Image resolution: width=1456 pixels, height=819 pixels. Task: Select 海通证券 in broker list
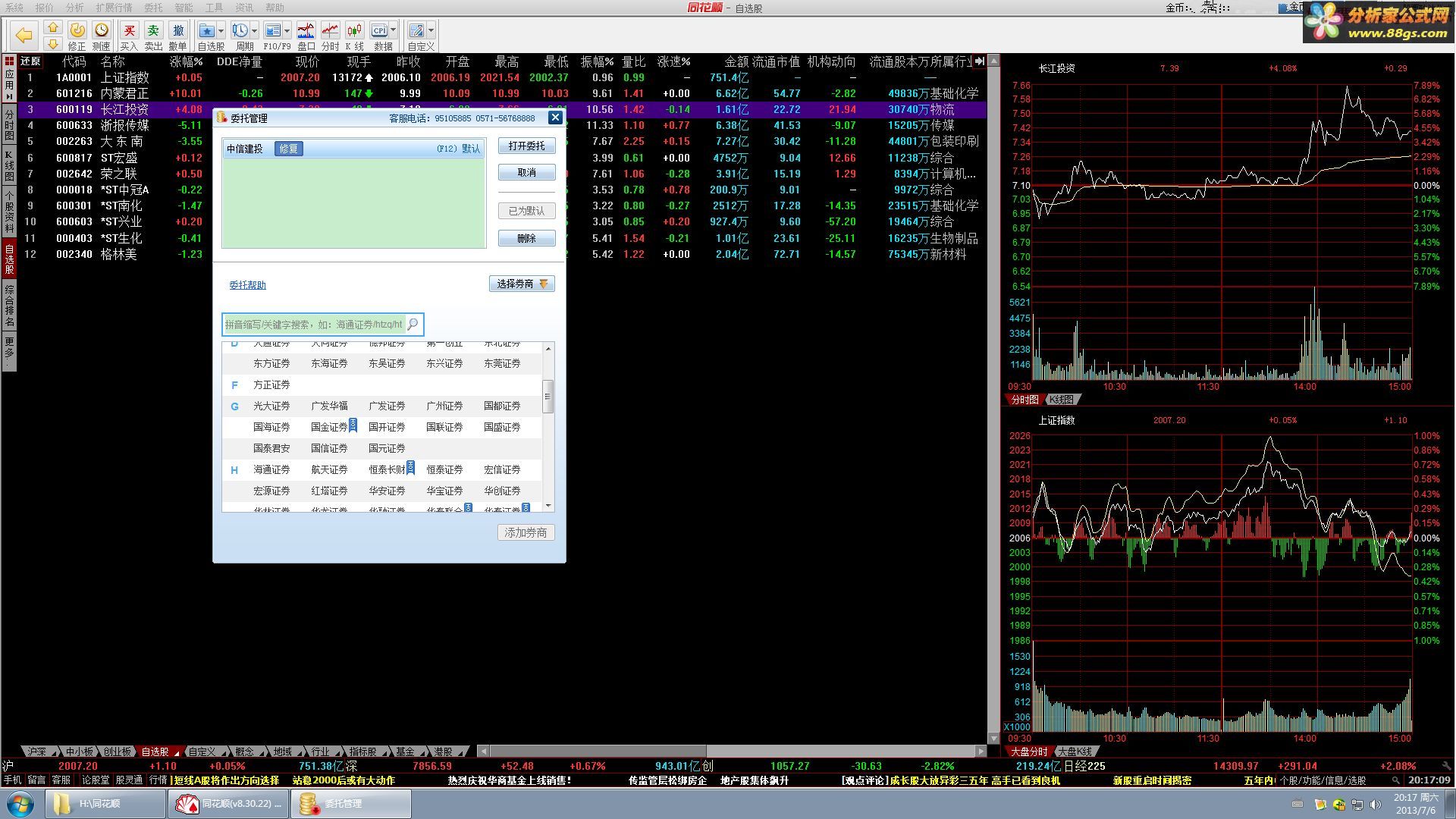[x=271, y=470]
